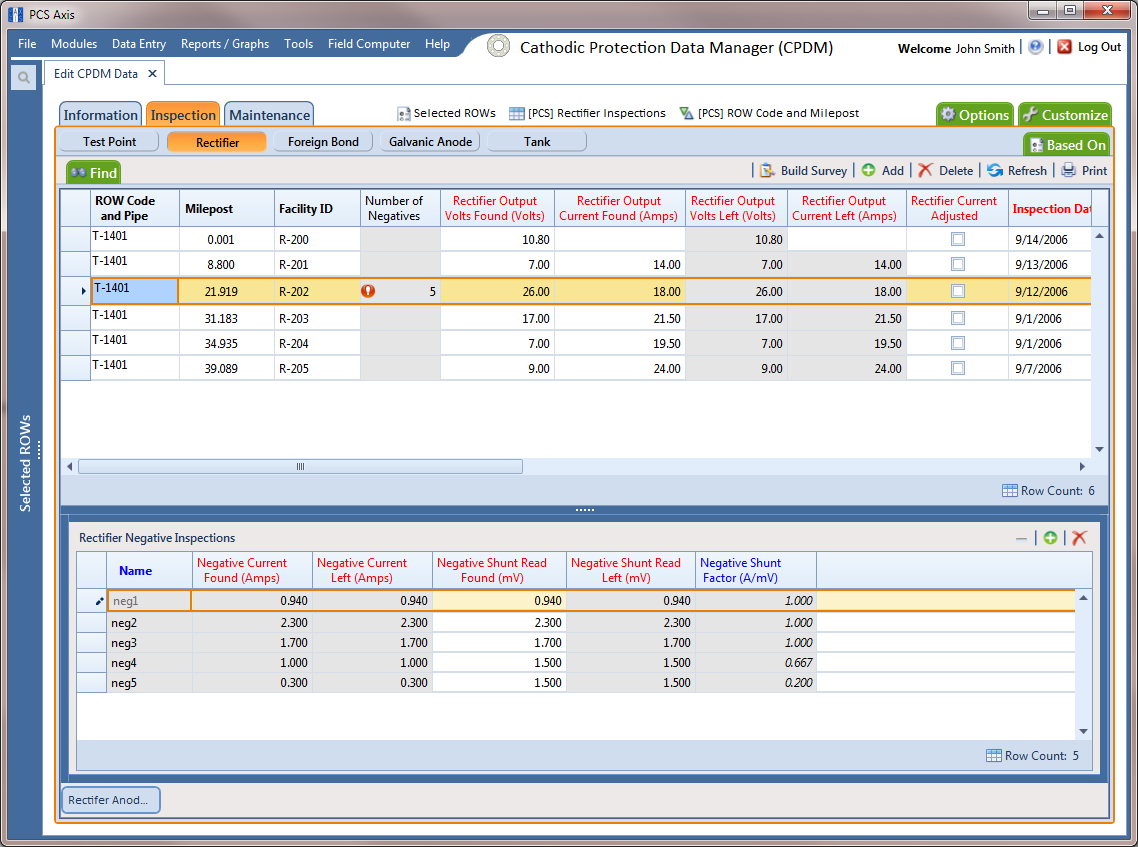
Task: Click the upper grid horizontal scrollbar thumb
Action: click(300, 467)
